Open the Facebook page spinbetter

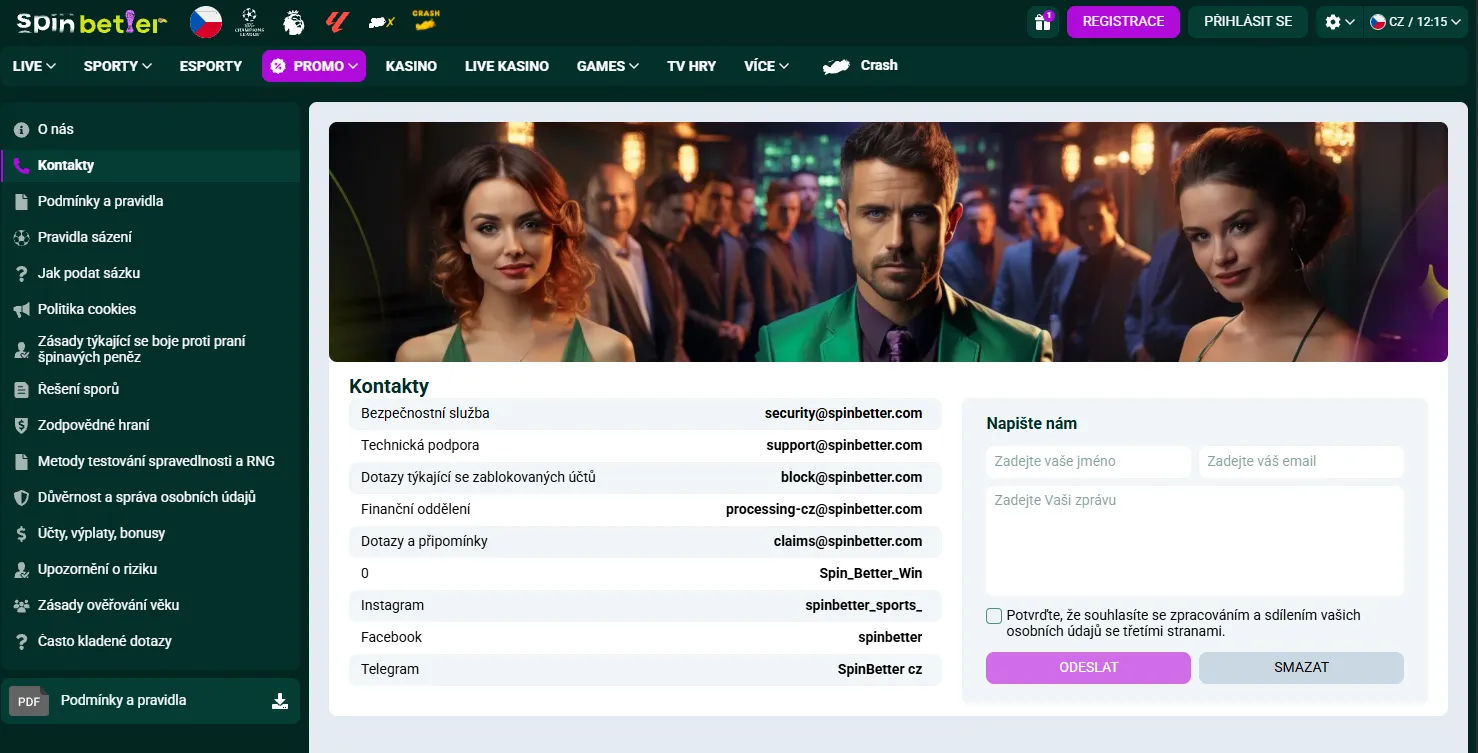(890, 637)
